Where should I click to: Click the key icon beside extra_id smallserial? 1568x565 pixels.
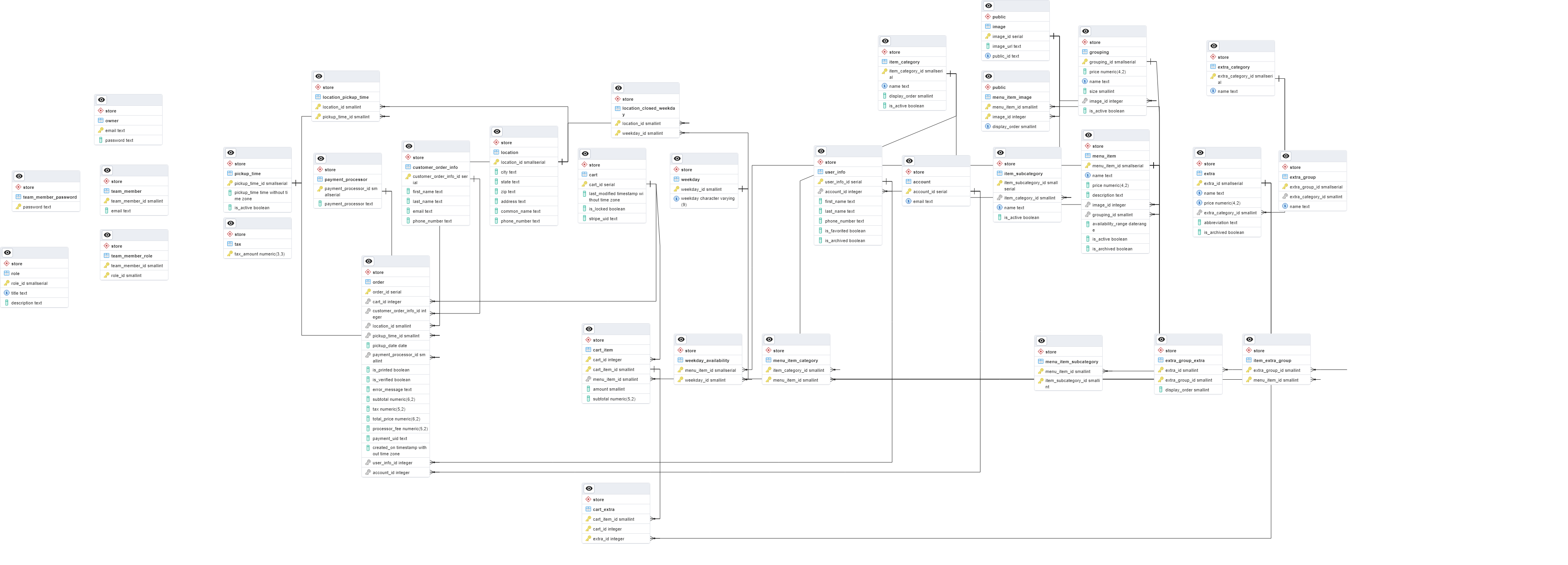tap(1200, 183)
